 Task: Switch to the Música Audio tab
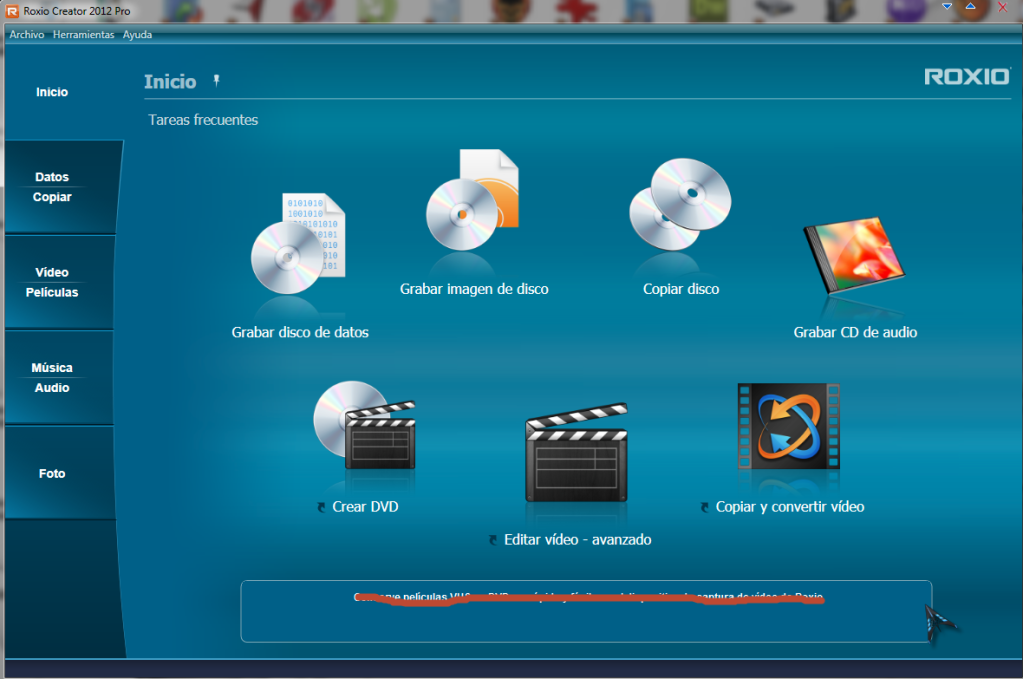coord(59,378)
